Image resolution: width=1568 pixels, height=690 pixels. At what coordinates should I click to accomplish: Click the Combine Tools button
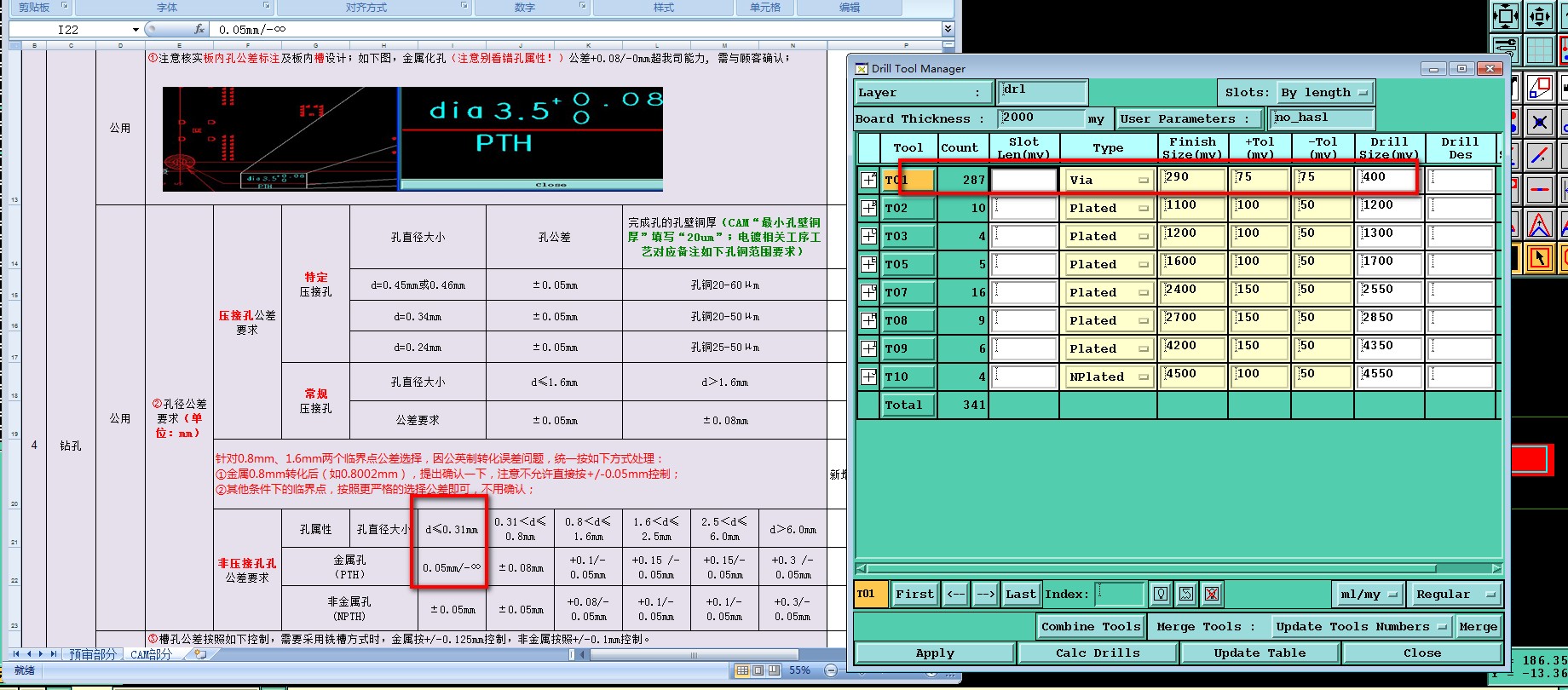tap(1091, 626)
